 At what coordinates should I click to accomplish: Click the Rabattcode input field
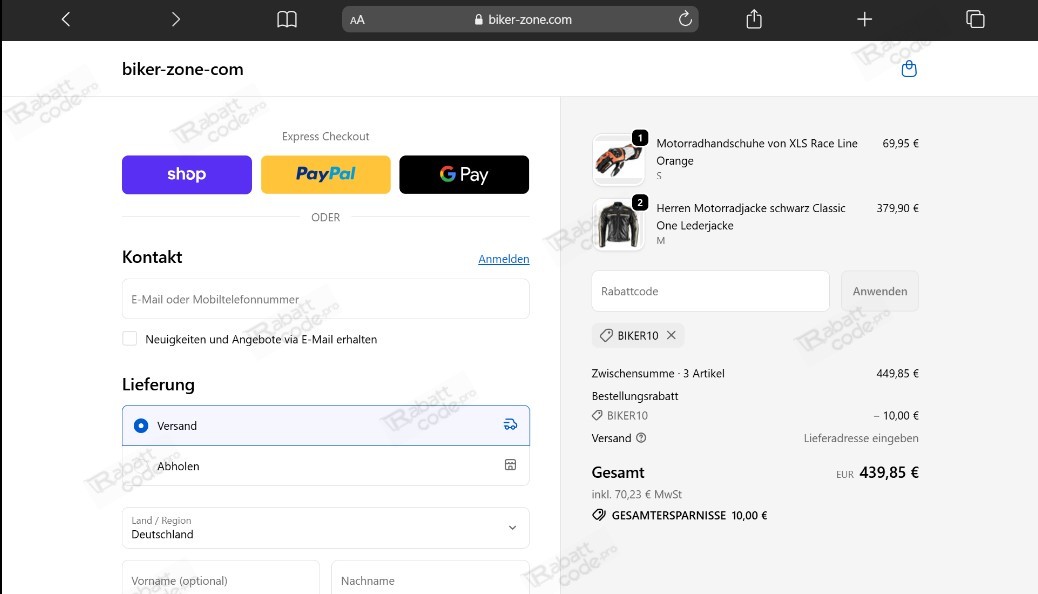(x=710, y=291)
